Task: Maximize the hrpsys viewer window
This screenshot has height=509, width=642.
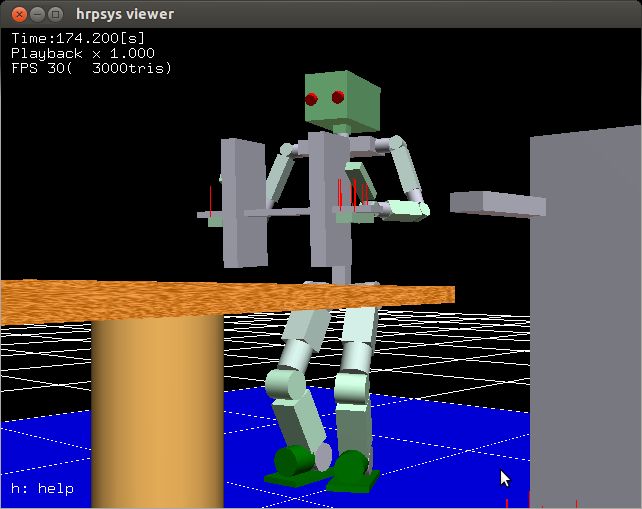Action: [56, 14]
